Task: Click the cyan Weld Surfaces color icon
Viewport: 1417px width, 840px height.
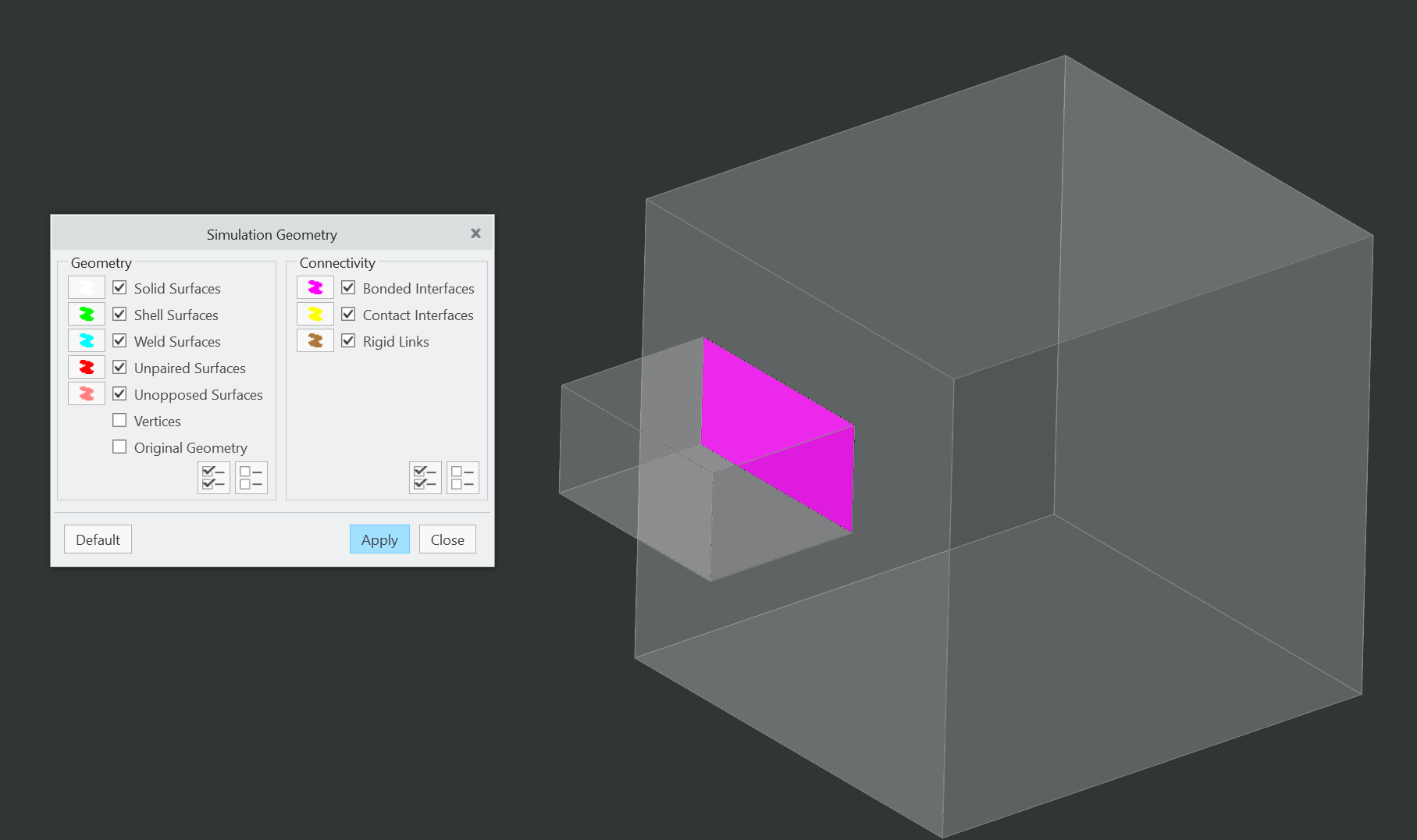Action: point(87,340)
